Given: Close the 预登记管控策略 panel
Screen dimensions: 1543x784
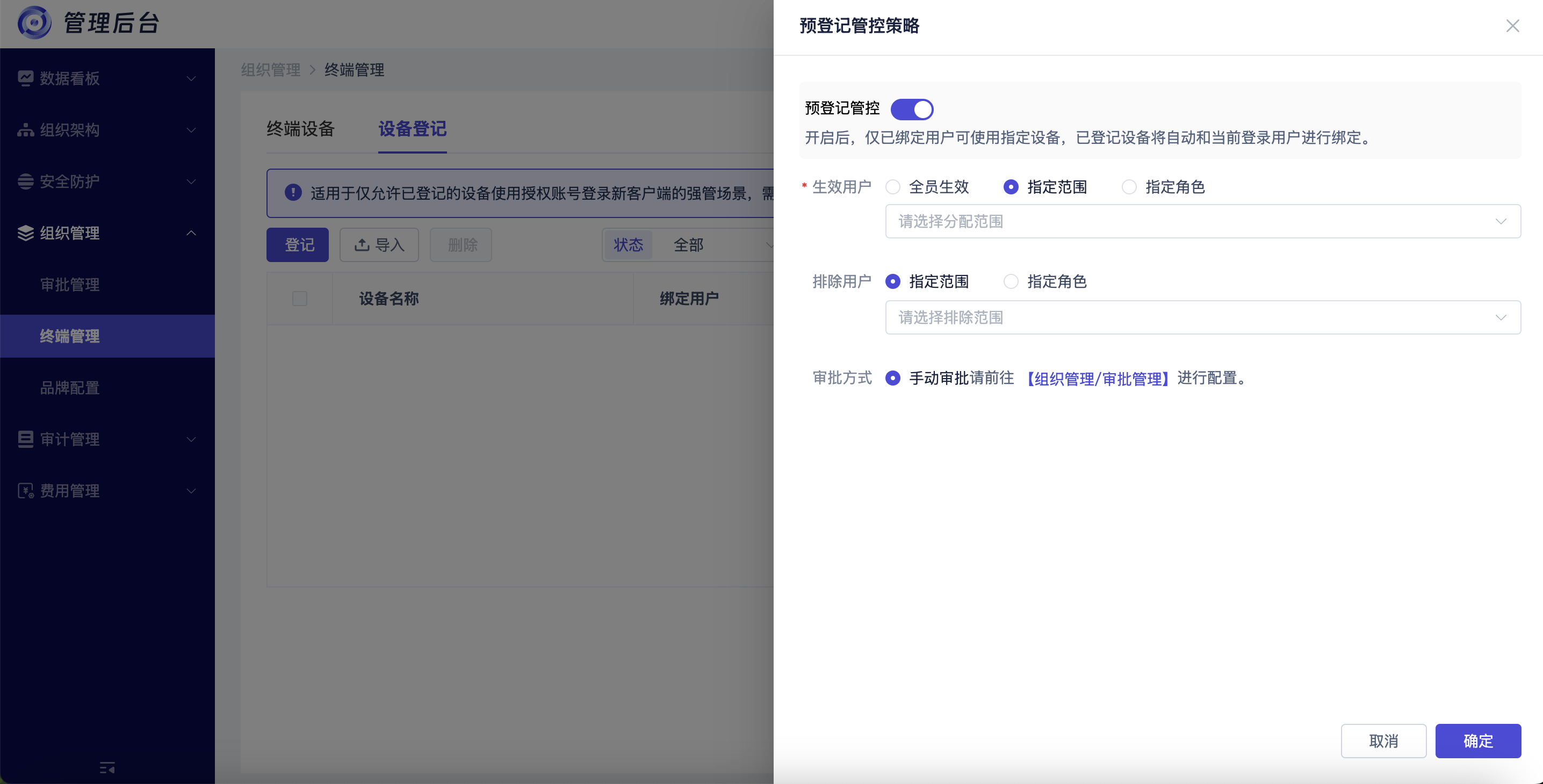Looking at the screenshot, I should point(1512,26).
